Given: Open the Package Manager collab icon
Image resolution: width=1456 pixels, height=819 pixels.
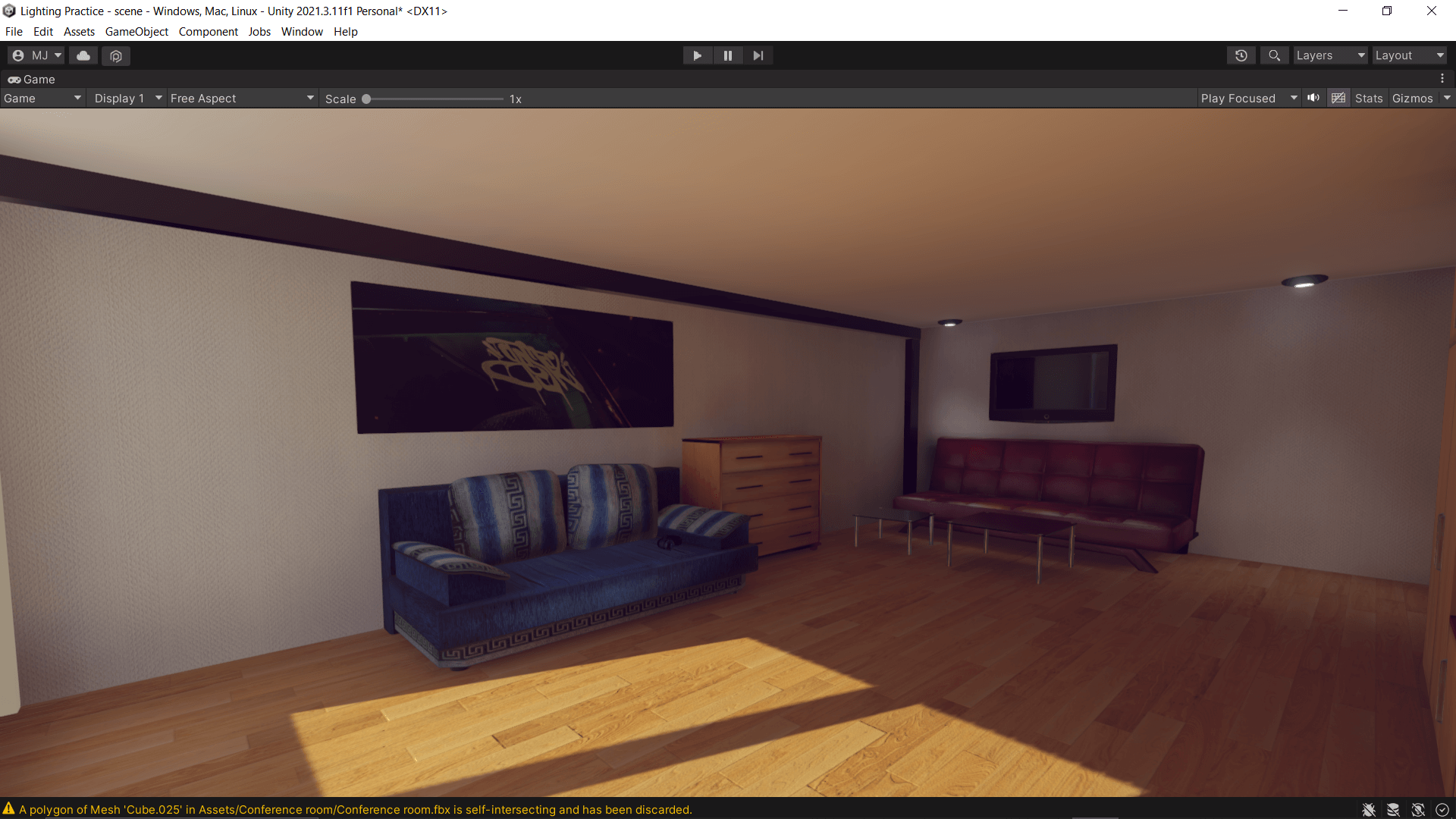Looking at the screenshot, I should (116, 55).
